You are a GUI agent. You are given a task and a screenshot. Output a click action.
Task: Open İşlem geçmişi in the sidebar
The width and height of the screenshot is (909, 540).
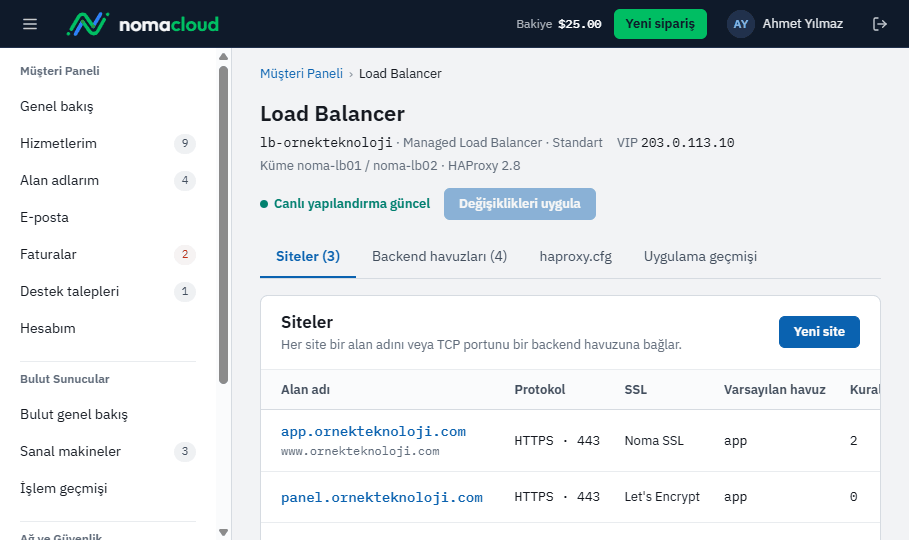click(108, 488)
